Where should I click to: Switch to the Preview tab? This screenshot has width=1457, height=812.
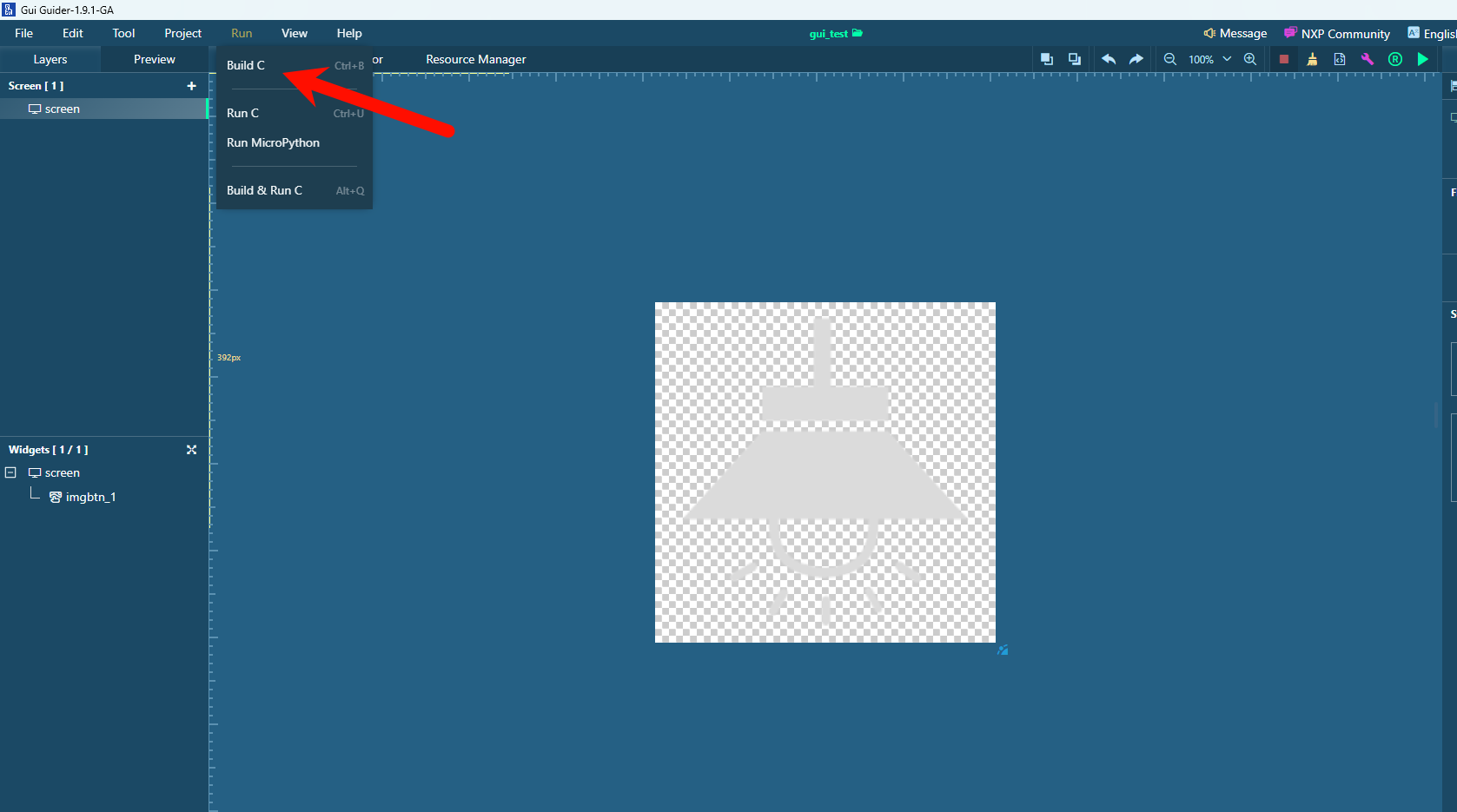pos(154,59)
